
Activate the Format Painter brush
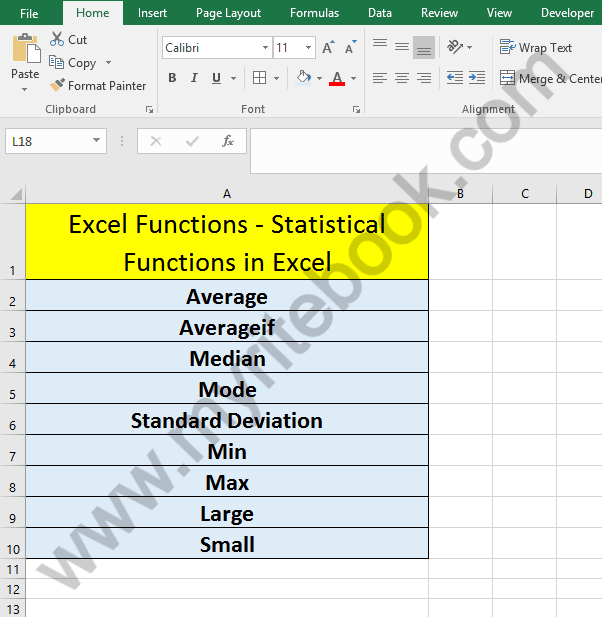click(57, 85)
